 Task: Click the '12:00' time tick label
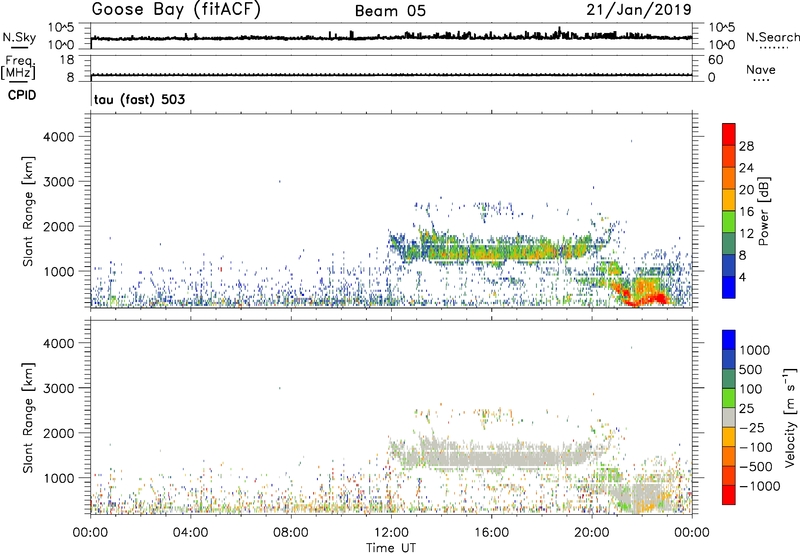point(391,533)
